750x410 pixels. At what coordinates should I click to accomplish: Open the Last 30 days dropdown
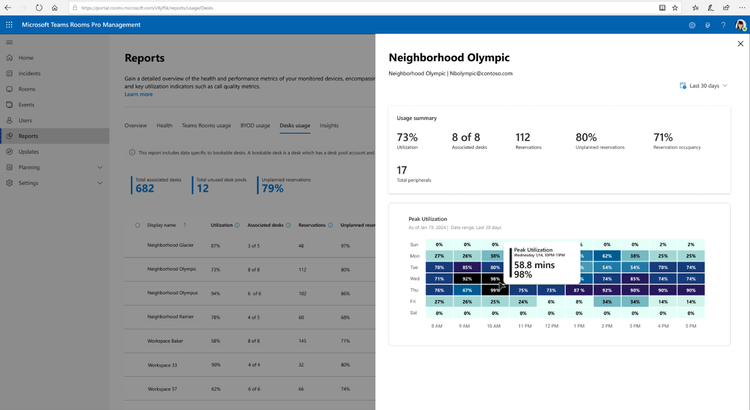(x=703, y=86)
